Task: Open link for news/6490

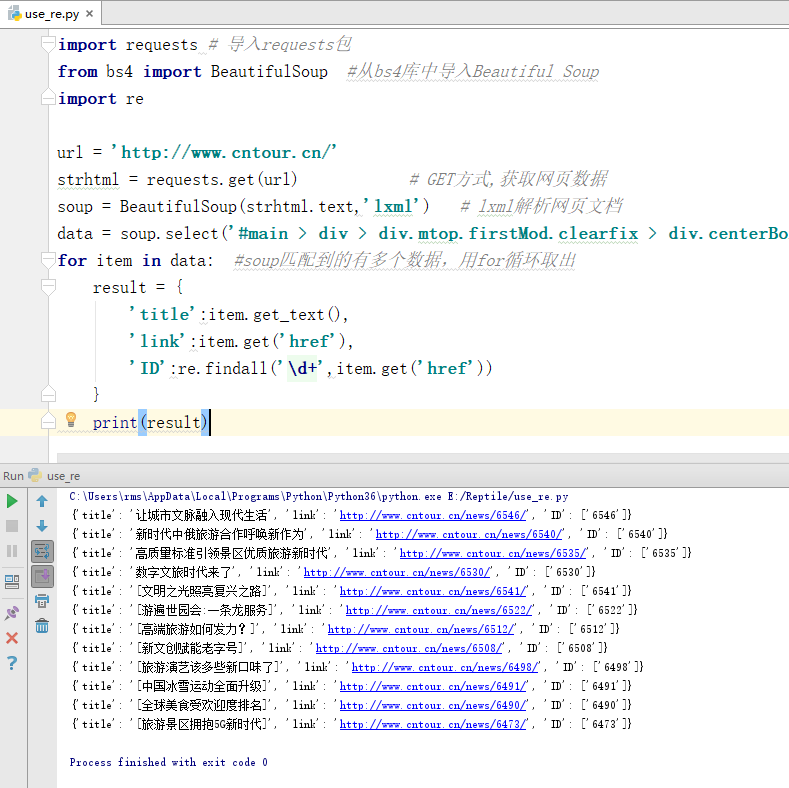Action: click(433, 705)
